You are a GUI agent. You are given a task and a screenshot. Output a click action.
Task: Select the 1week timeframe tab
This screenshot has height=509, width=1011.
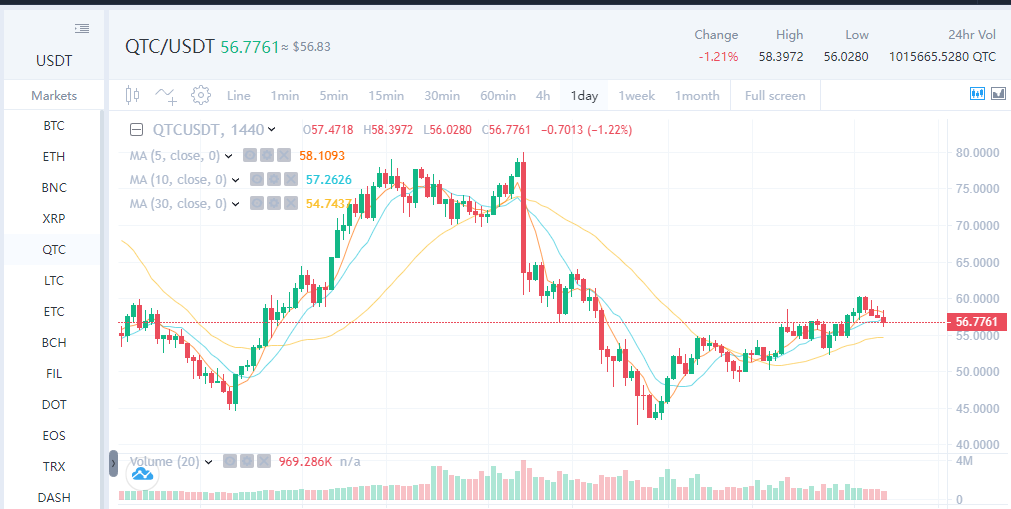pos(636,96)
